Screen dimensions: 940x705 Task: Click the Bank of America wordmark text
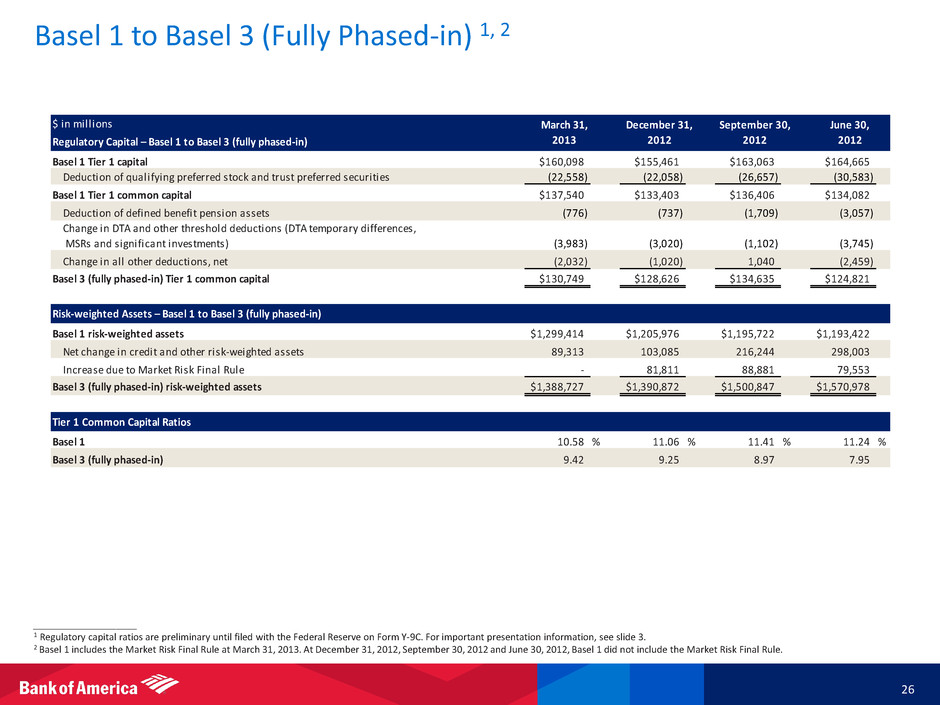point(79,688)
